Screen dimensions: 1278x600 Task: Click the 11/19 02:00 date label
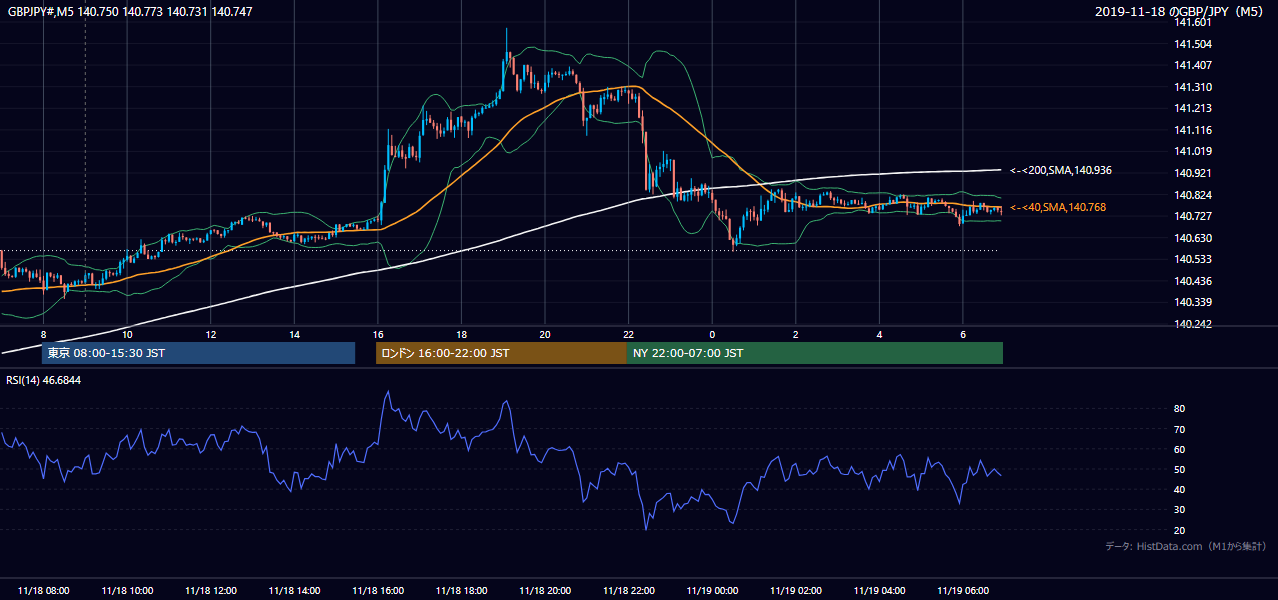[796, 590]
